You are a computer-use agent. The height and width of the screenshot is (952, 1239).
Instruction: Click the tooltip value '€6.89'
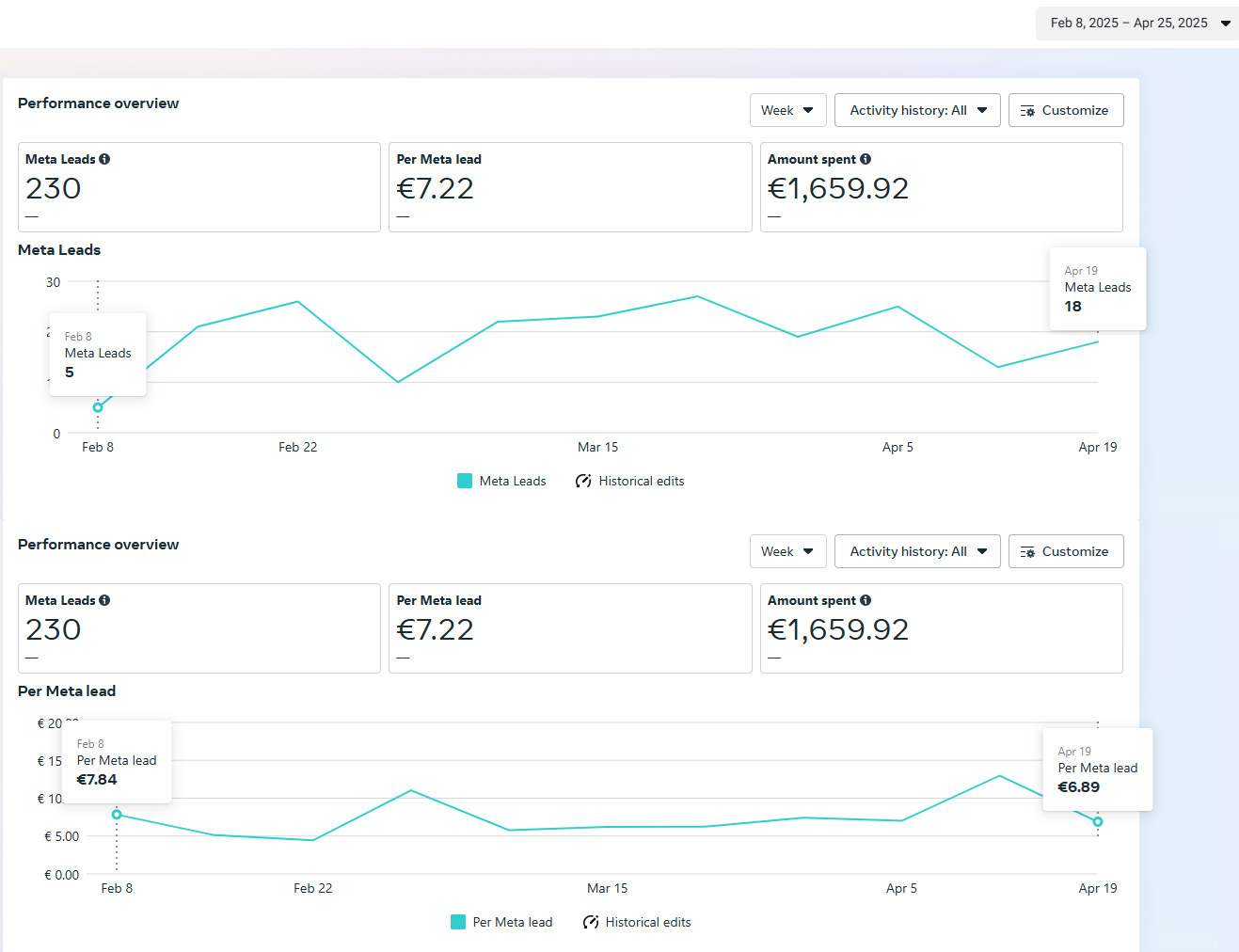click(1078, 787)
